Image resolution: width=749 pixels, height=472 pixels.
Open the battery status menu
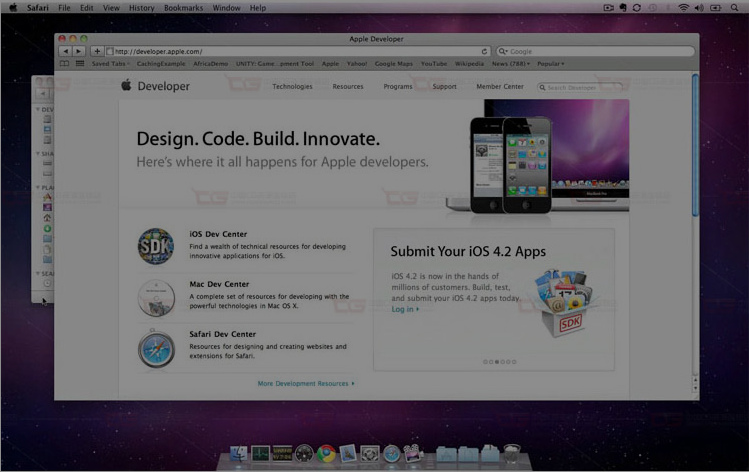(715, 8)
